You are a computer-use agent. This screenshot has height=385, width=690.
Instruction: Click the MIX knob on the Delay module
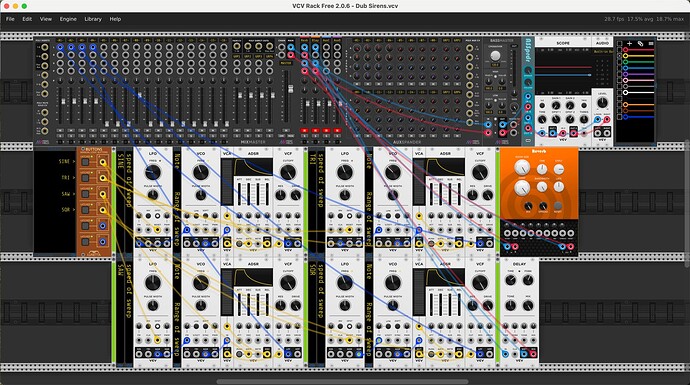528,305
